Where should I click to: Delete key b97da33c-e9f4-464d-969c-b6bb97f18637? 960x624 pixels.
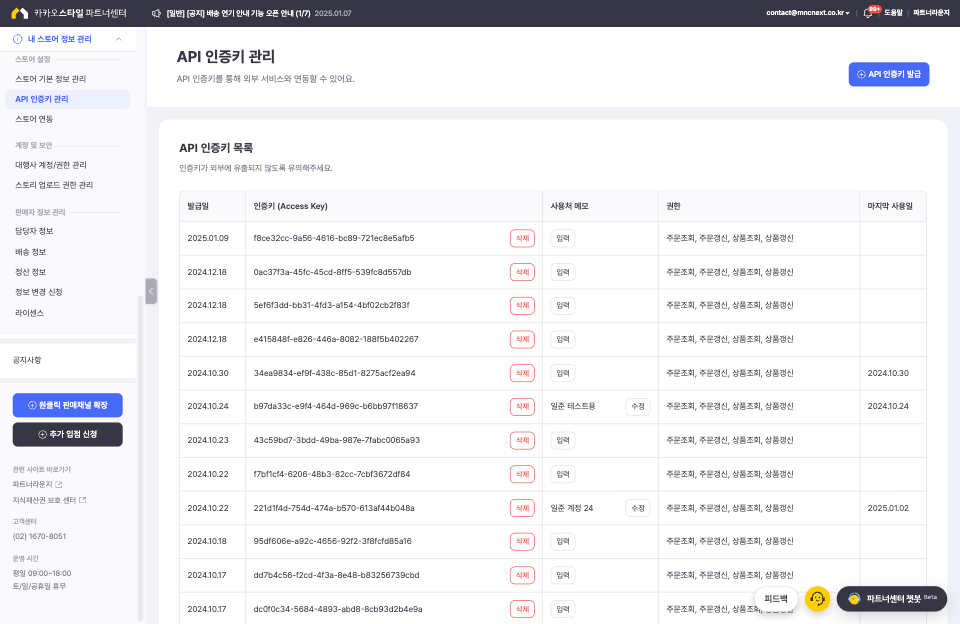point(522,406)
